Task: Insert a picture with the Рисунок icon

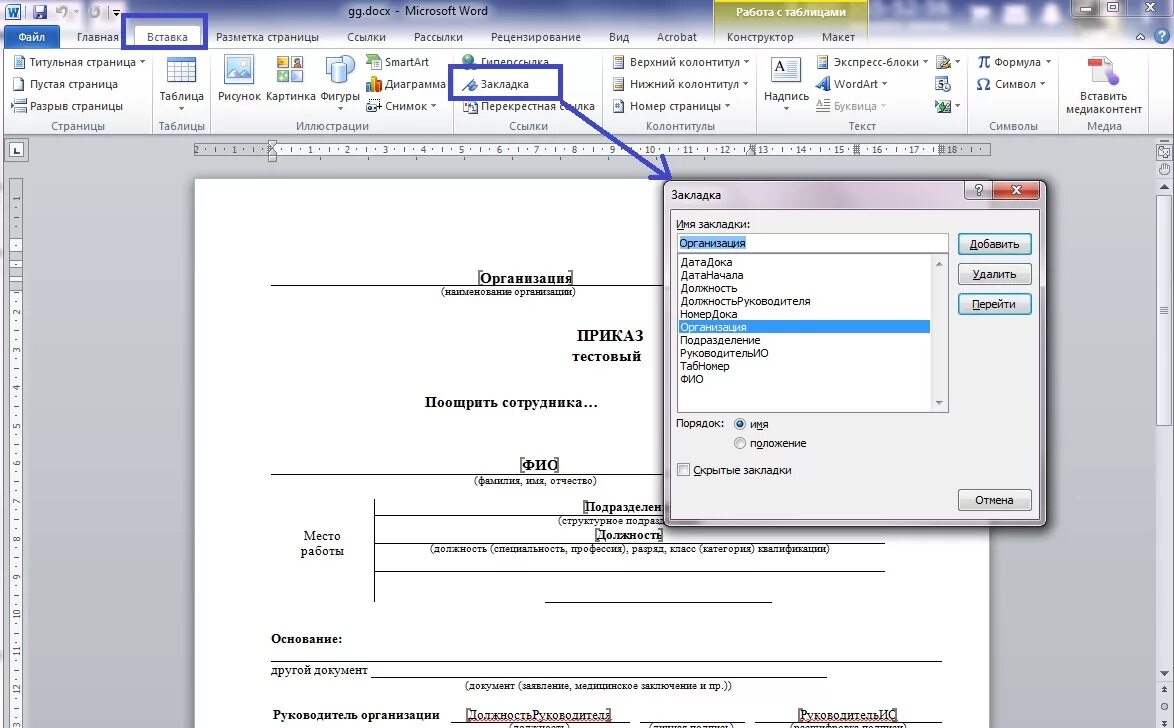Action: coord(239,79)
